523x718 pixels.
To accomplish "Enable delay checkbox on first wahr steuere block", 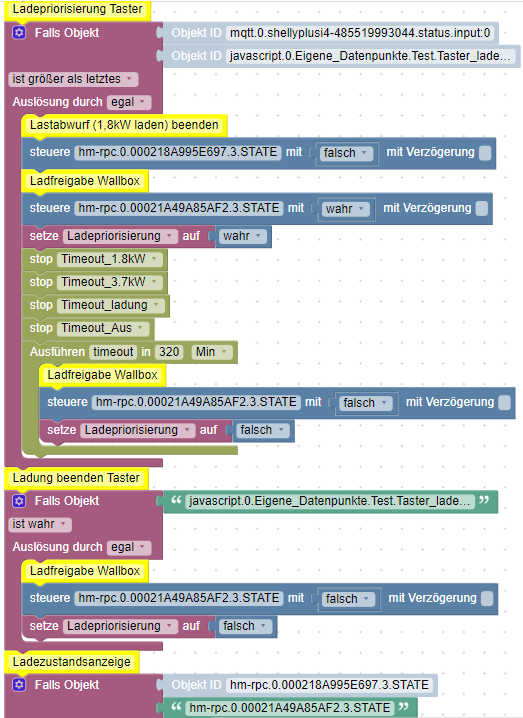I will (482, 208).
